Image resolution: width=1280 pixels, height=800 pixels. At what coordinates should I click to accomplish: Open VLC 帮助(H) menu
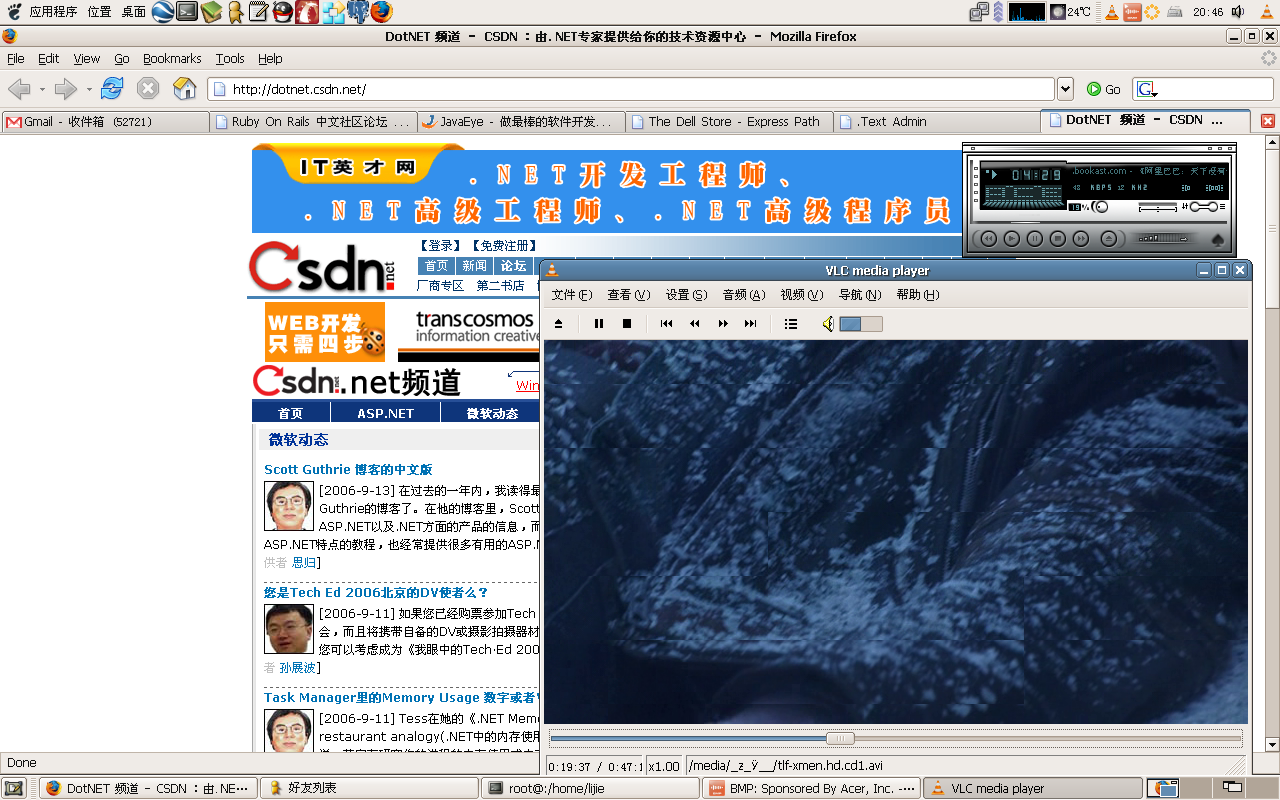coord(918,295)
